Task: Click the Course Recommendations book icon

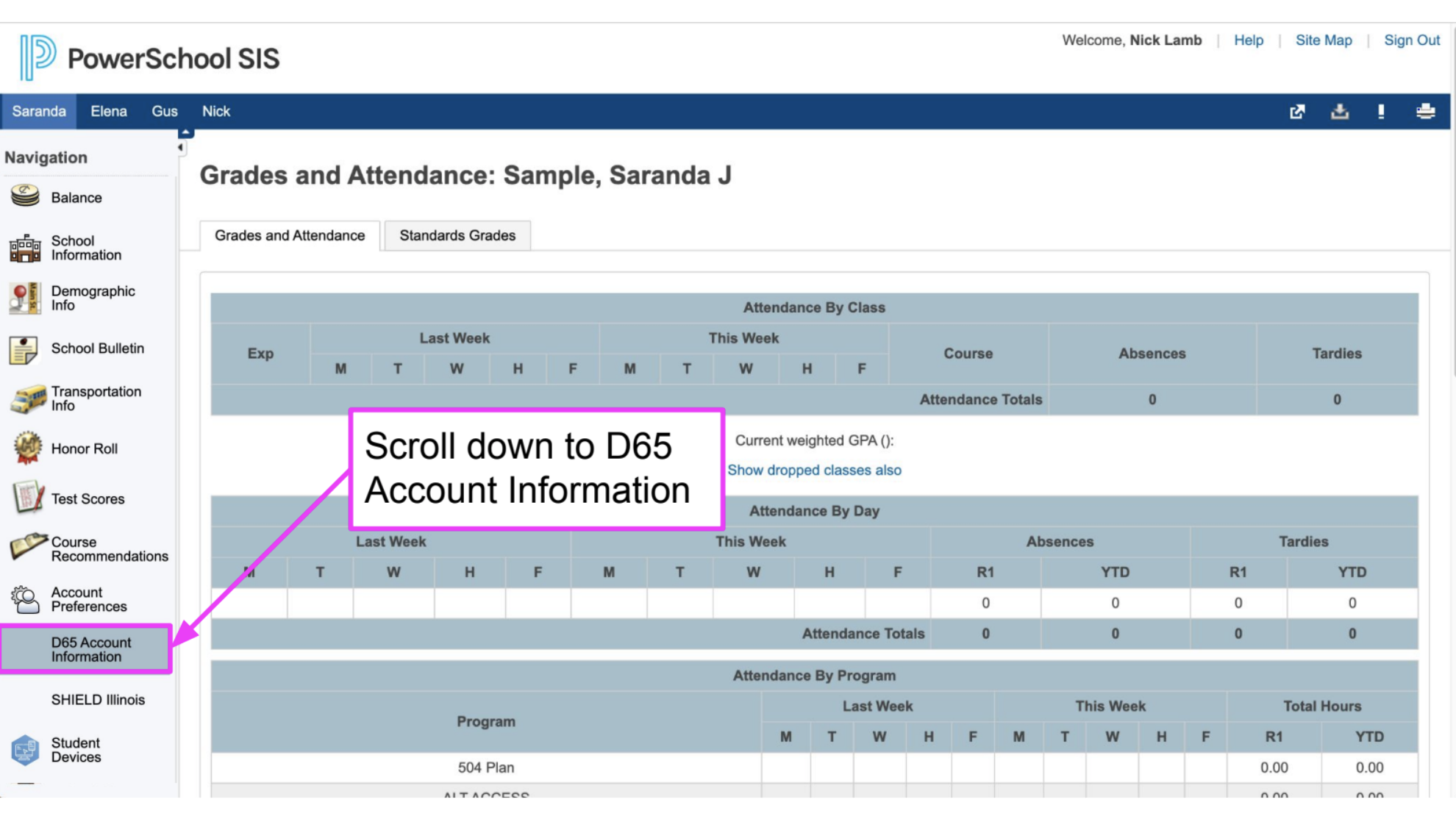Action: pos(28,548)
